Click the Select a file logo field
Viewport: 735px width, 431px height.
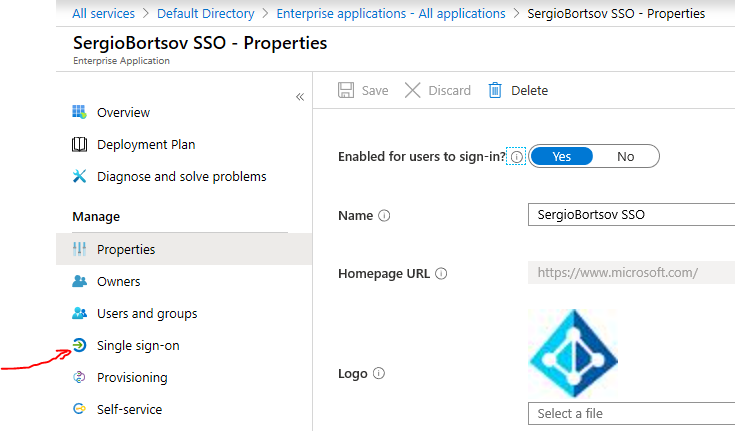(x=630, y=413)
